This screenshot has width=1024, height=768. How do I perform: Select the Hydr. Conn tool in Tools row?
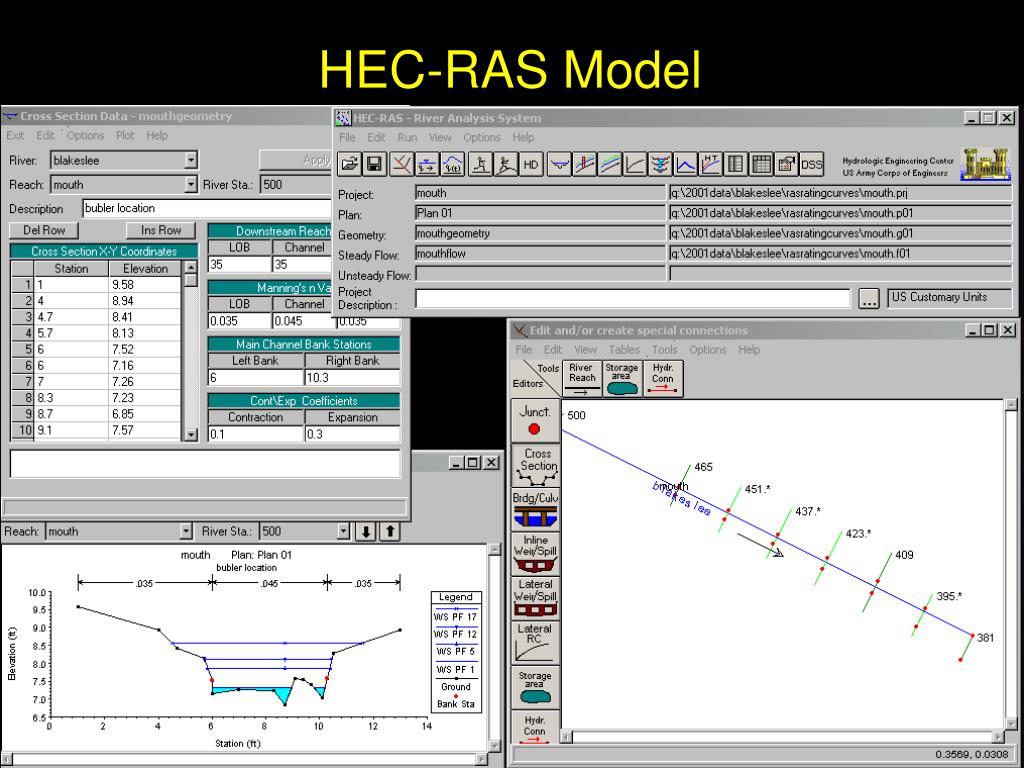coord(664,379)
